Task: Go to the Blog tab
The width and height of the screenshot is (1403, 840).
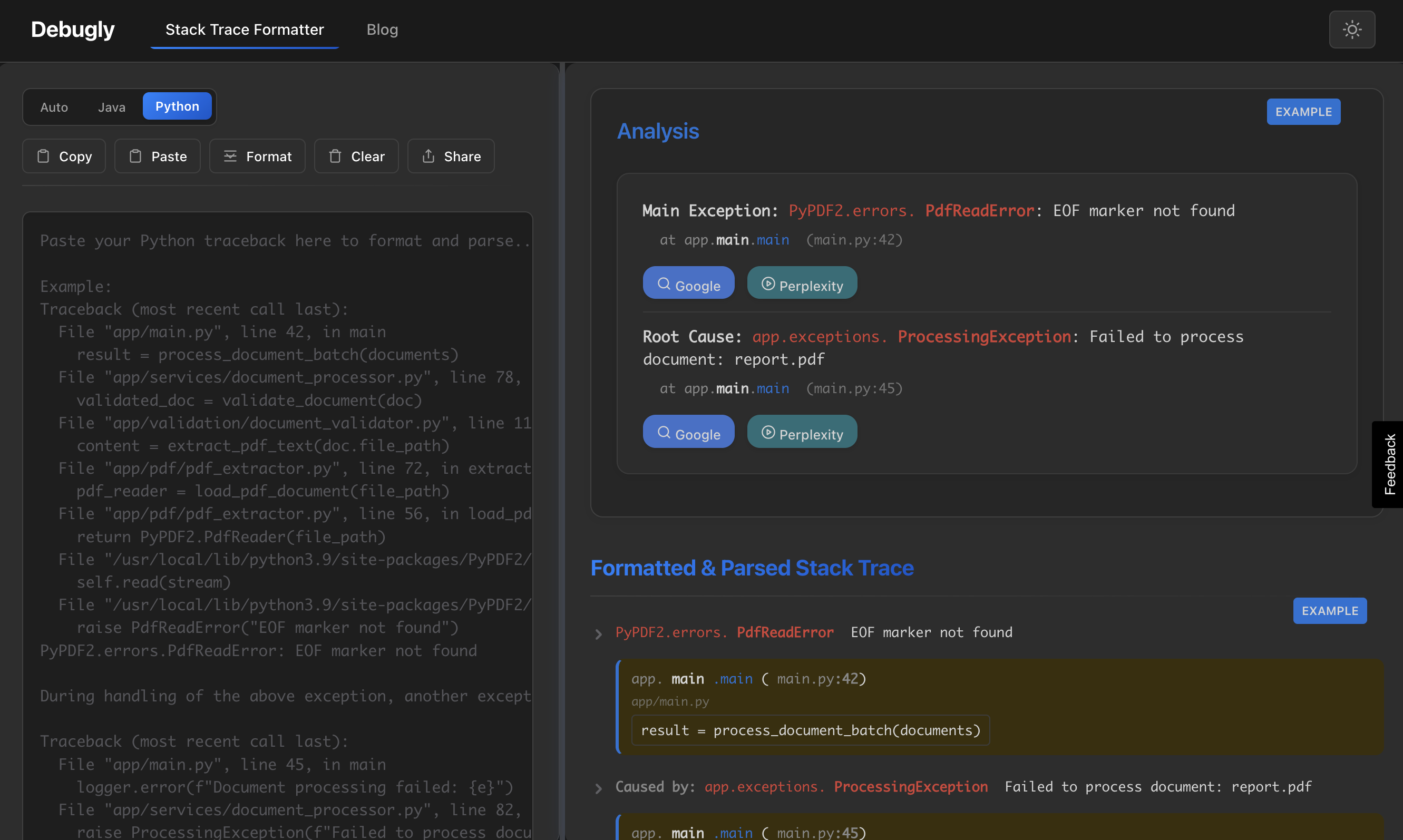Action: click(x=383, y=30)
